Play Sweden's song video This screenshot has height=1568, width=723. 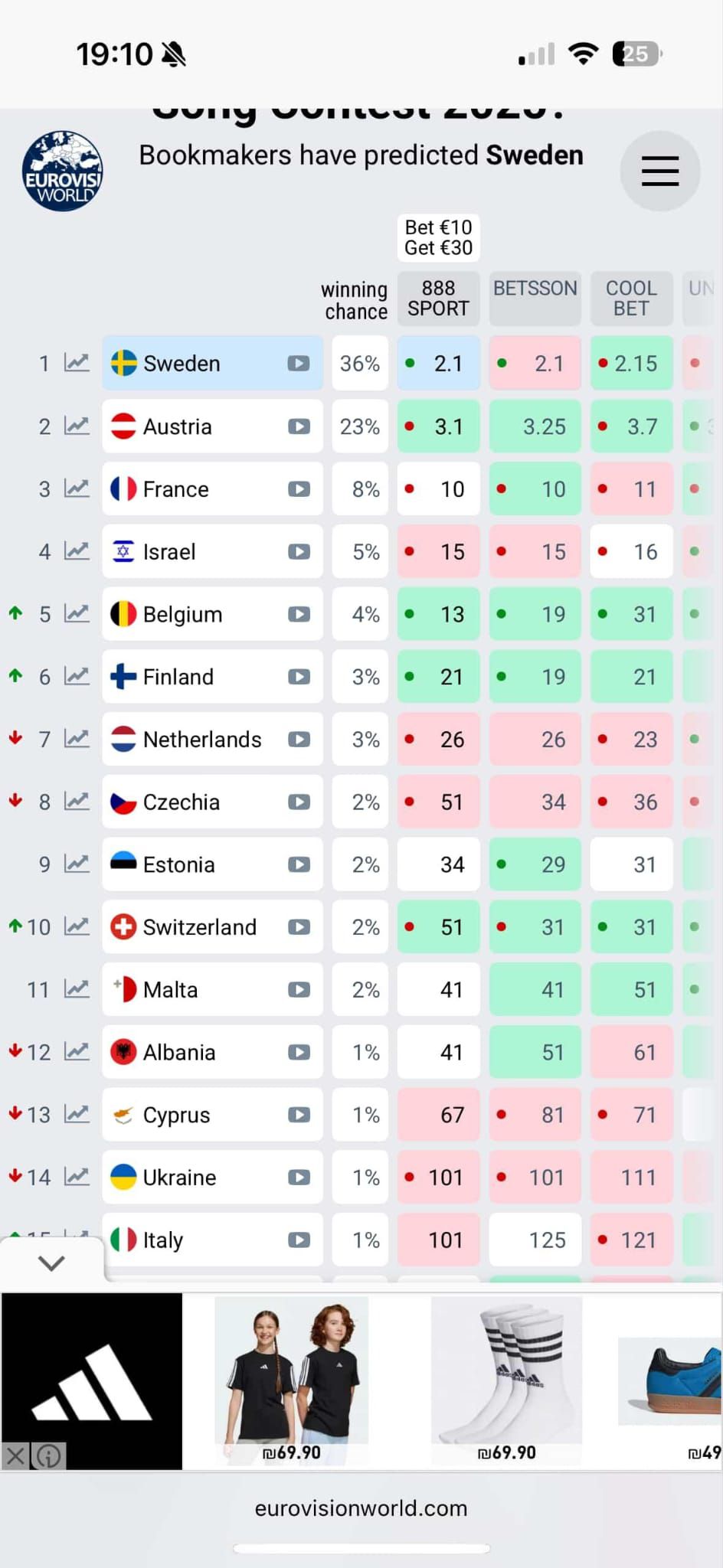coord(299,363)
